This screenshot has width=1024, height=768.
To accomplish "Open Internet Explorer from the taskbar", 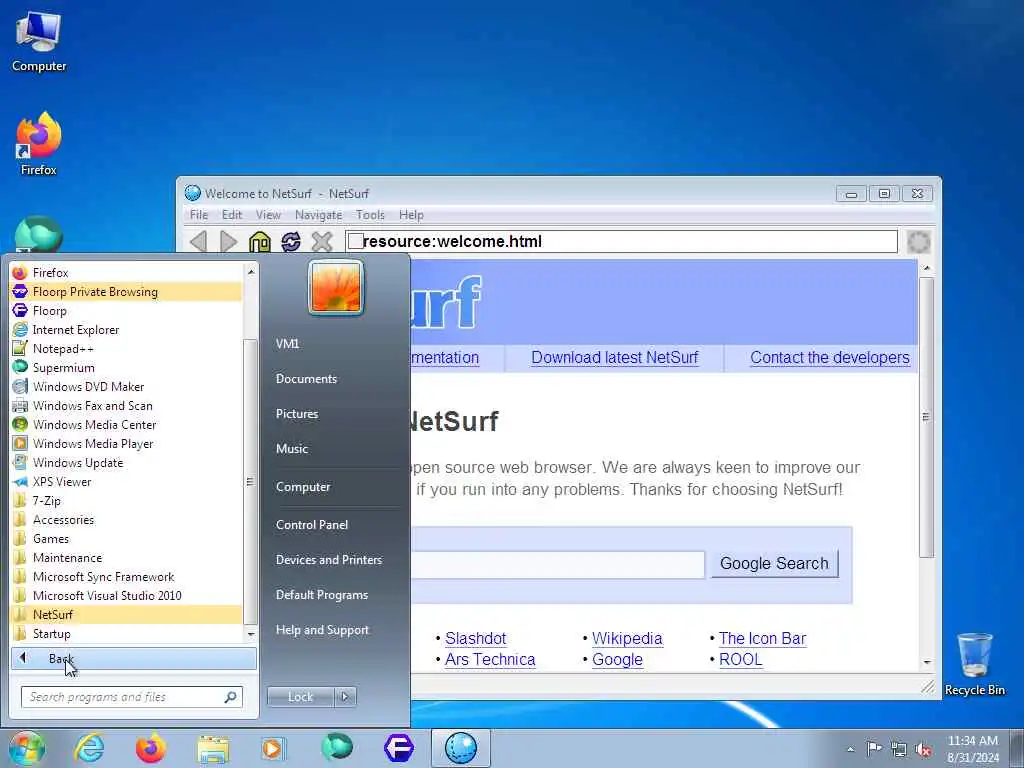I will [x=89, y=748].
